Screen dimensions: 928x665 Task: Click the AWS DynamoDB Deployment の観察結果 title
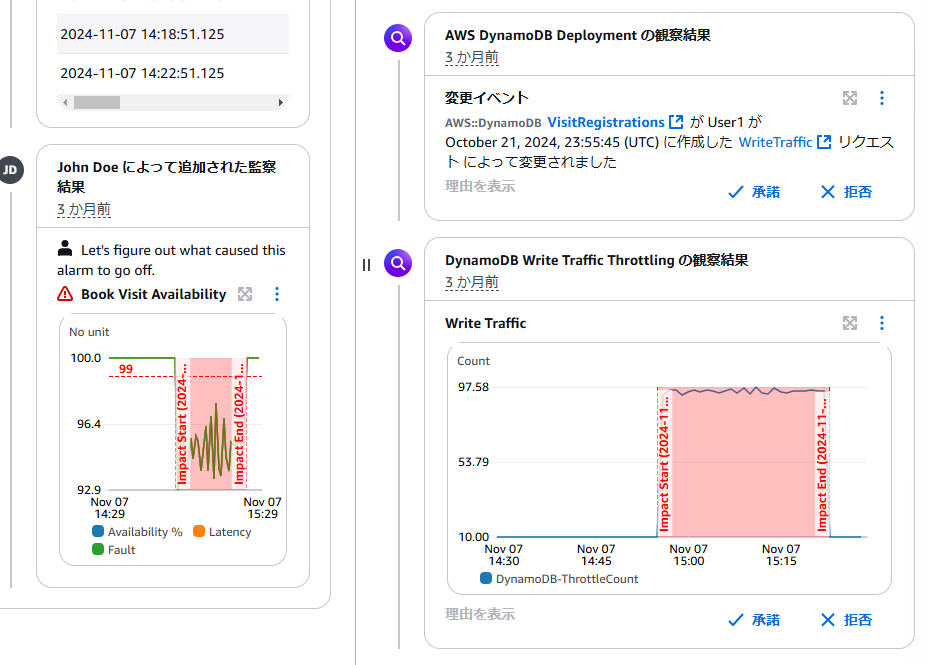click(x=578, y=35)
